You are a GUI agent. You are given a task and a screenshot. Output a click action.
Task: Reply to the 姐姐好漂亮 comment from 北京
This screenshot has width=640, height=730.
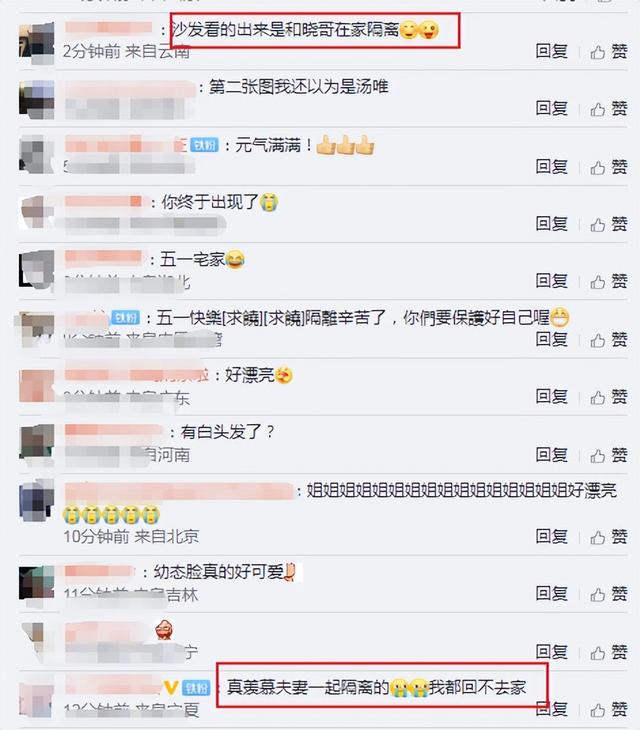pos(552,536)
